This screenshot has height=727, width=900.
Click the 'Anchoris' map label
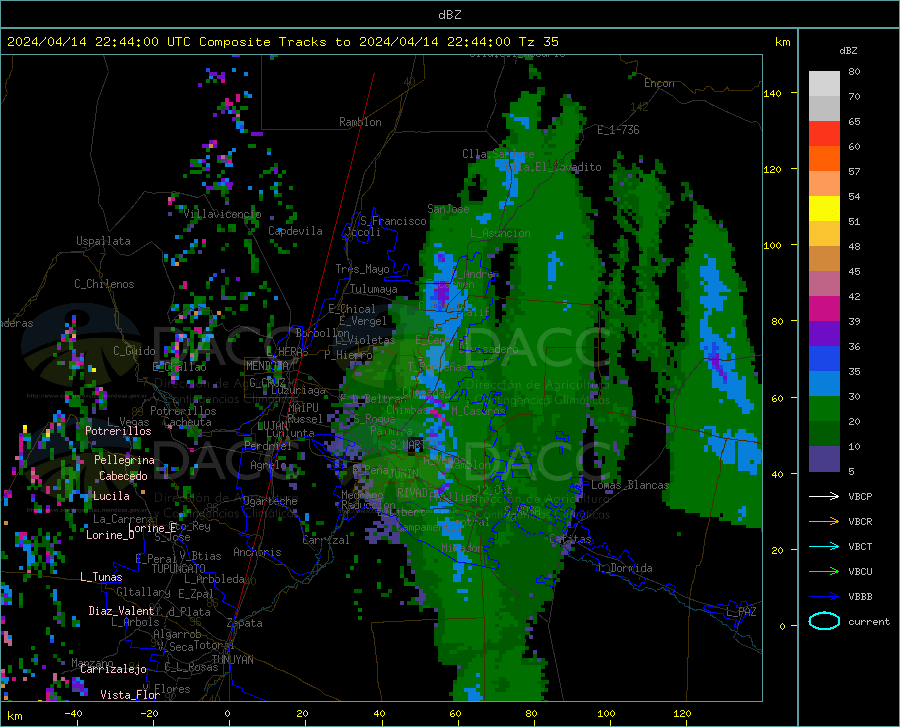coord(257,553)
